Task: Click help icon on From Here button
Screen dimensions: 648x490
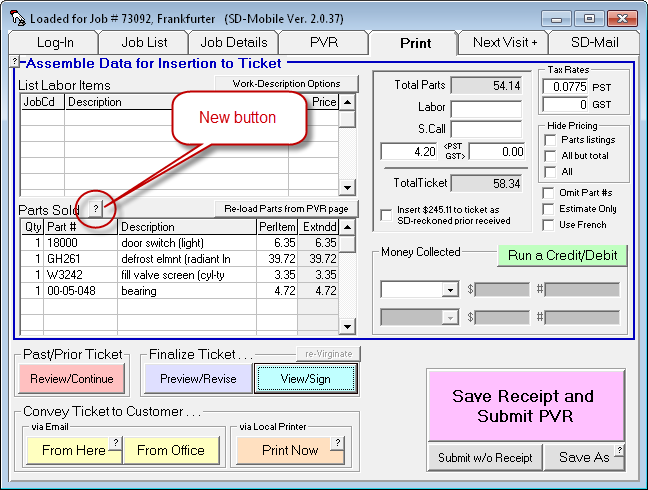Action: coord(115,442)
